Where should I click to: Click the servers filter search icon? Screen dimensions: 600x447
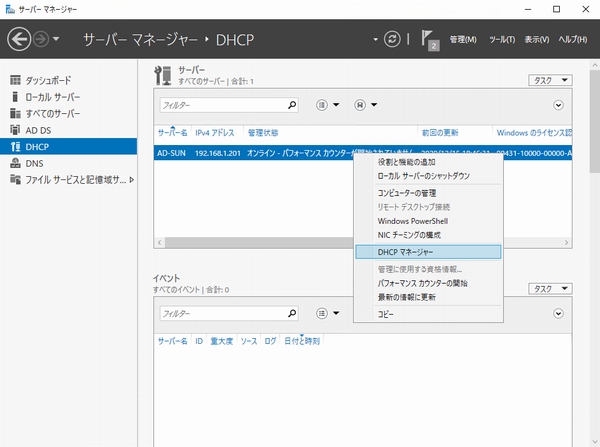pos(292,105)
